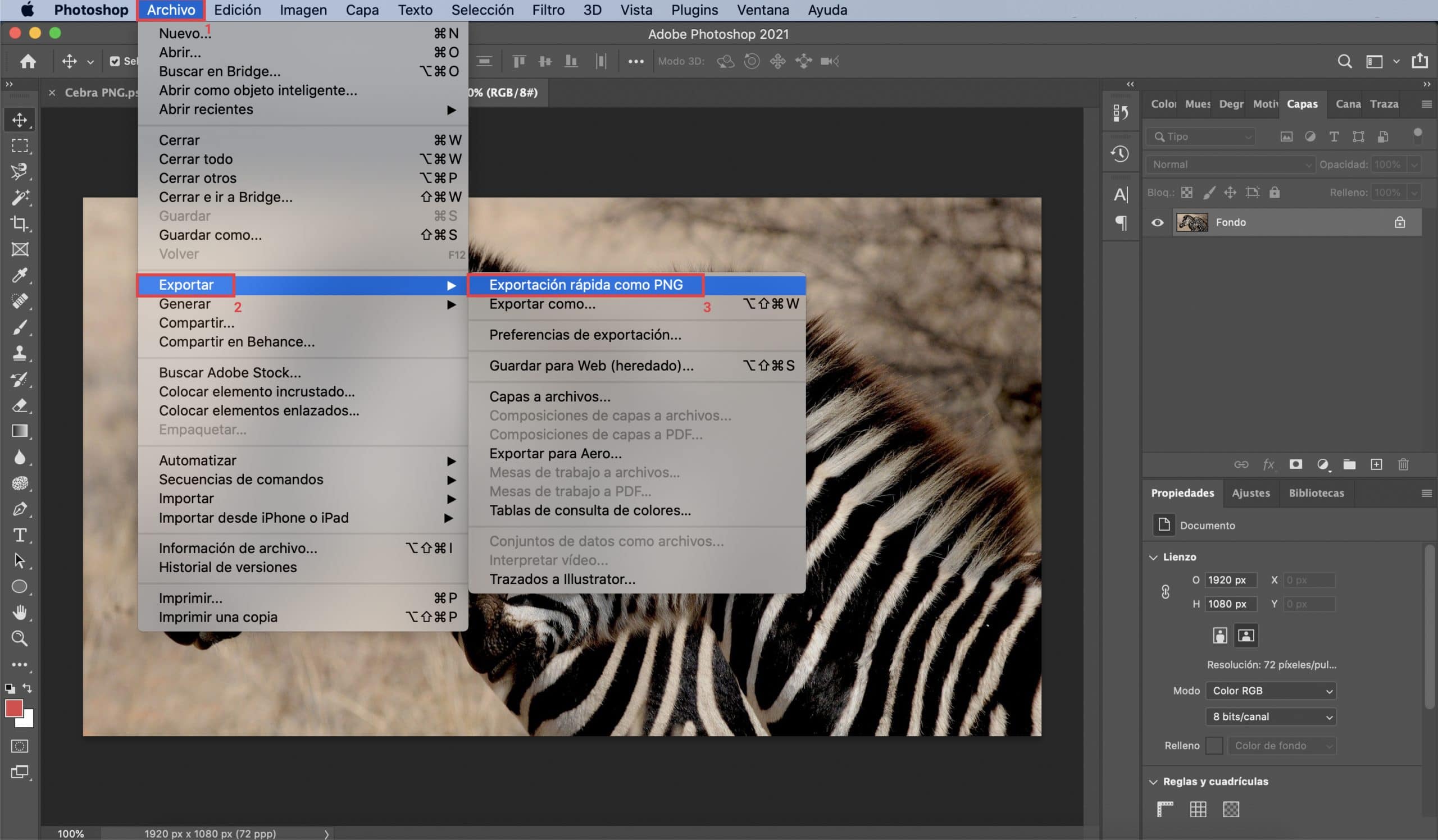Collapse the Reglas y cuadrículas section
This screenshot has height=840, width=1438.
tap(1153, 782)
